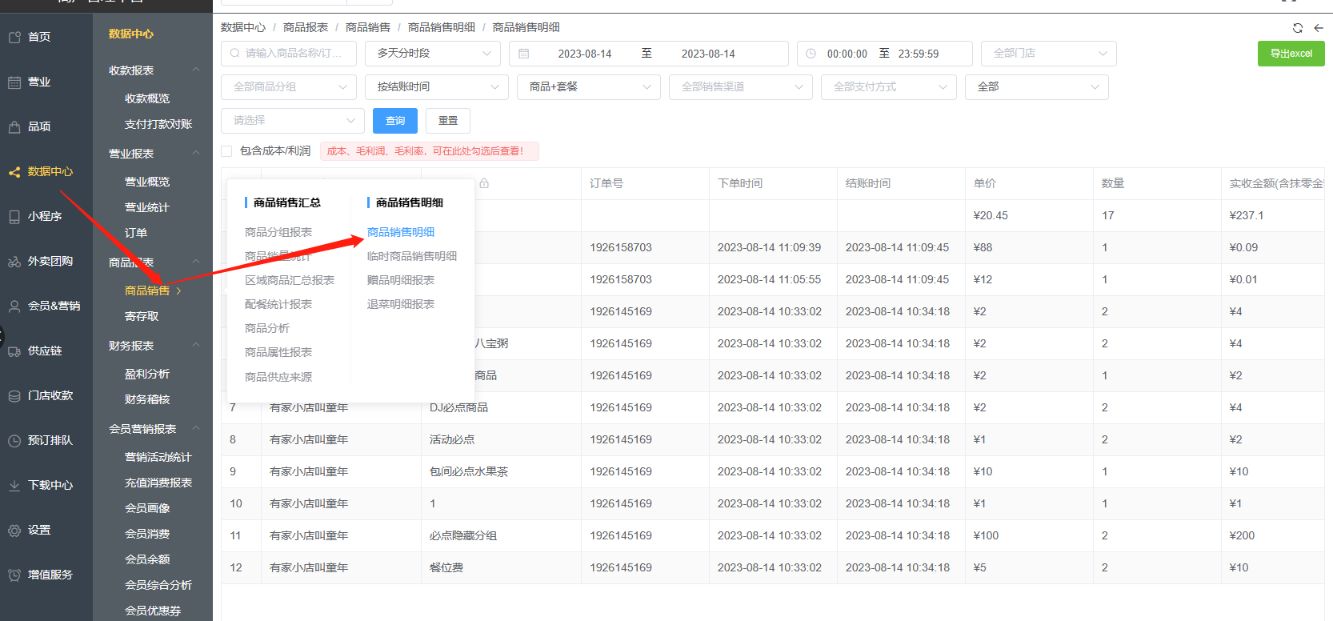Click the 小程序 phone icon

click(x=14, y=216)
